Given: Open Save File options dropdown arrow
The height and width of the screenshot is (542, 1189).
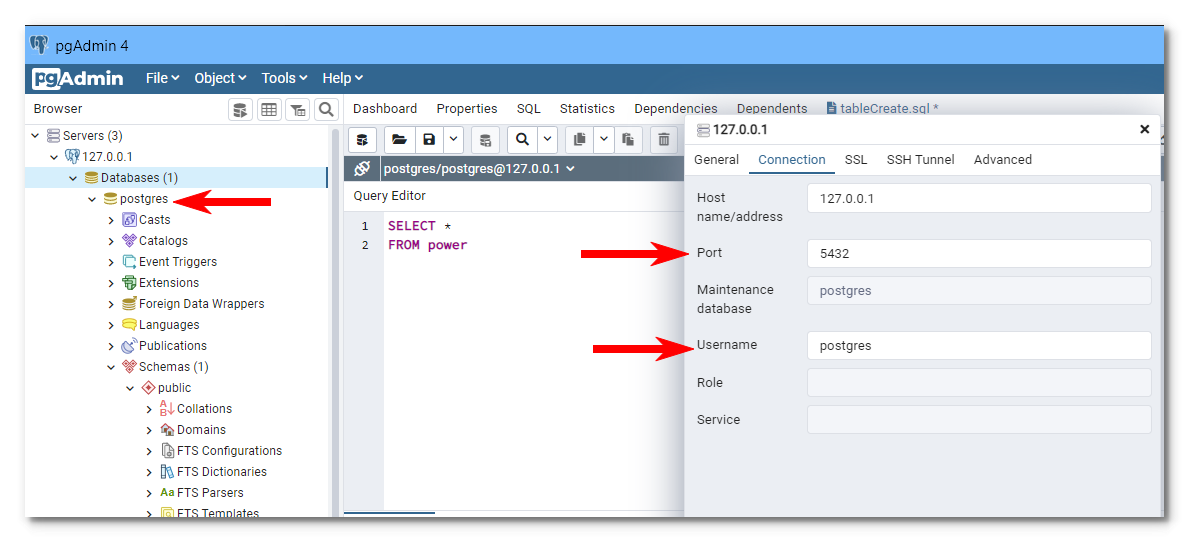Looking at the screenshot, I should pos(453,139).
